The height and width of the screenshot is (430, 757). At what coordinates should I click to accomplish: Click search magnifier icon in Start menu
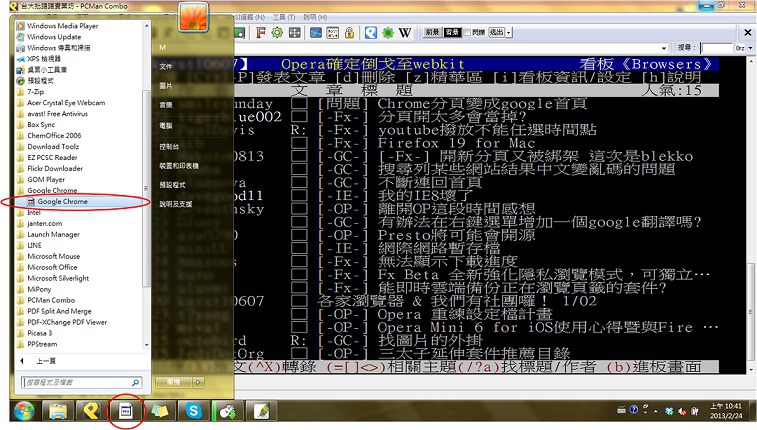pyautogui.click(x=135, y=382)
